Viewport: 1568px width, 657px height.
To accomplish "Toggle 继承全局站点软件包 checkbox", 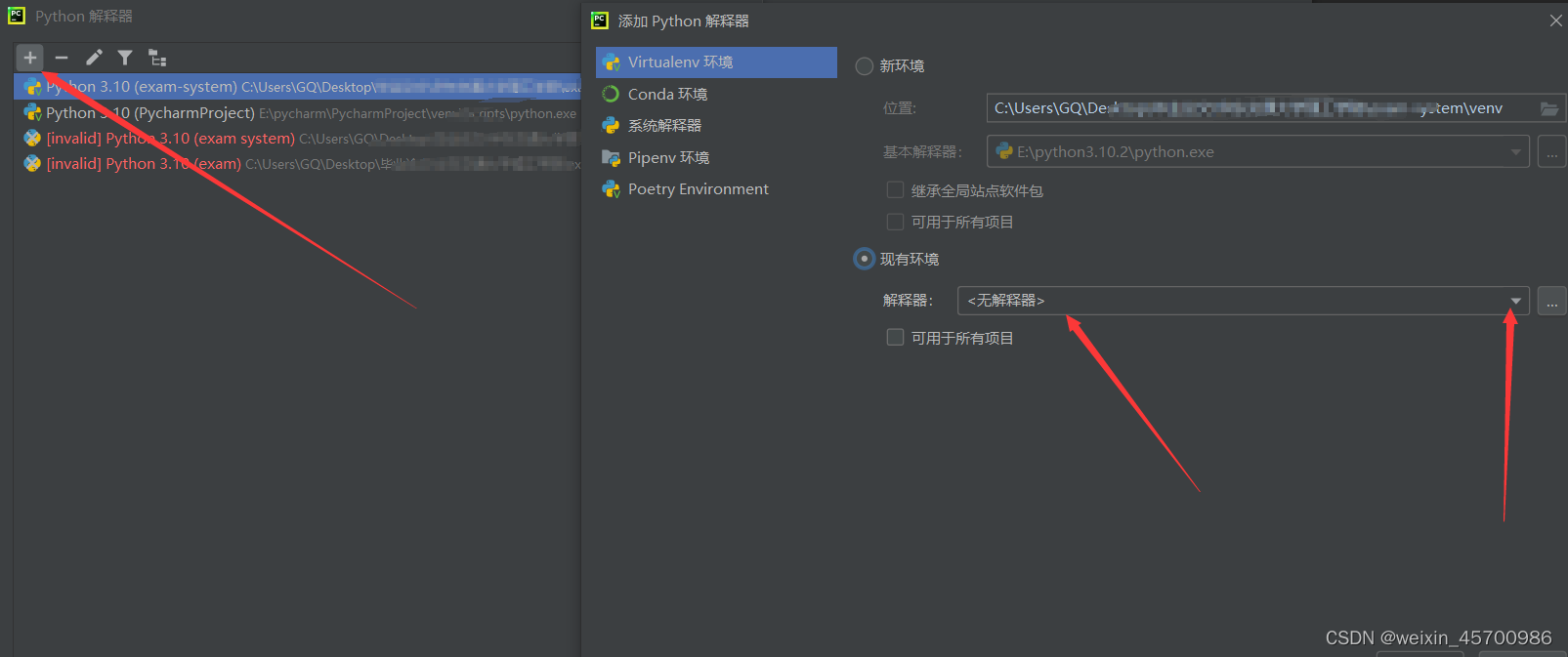I will pyautogui.click(x=895, y=190).
